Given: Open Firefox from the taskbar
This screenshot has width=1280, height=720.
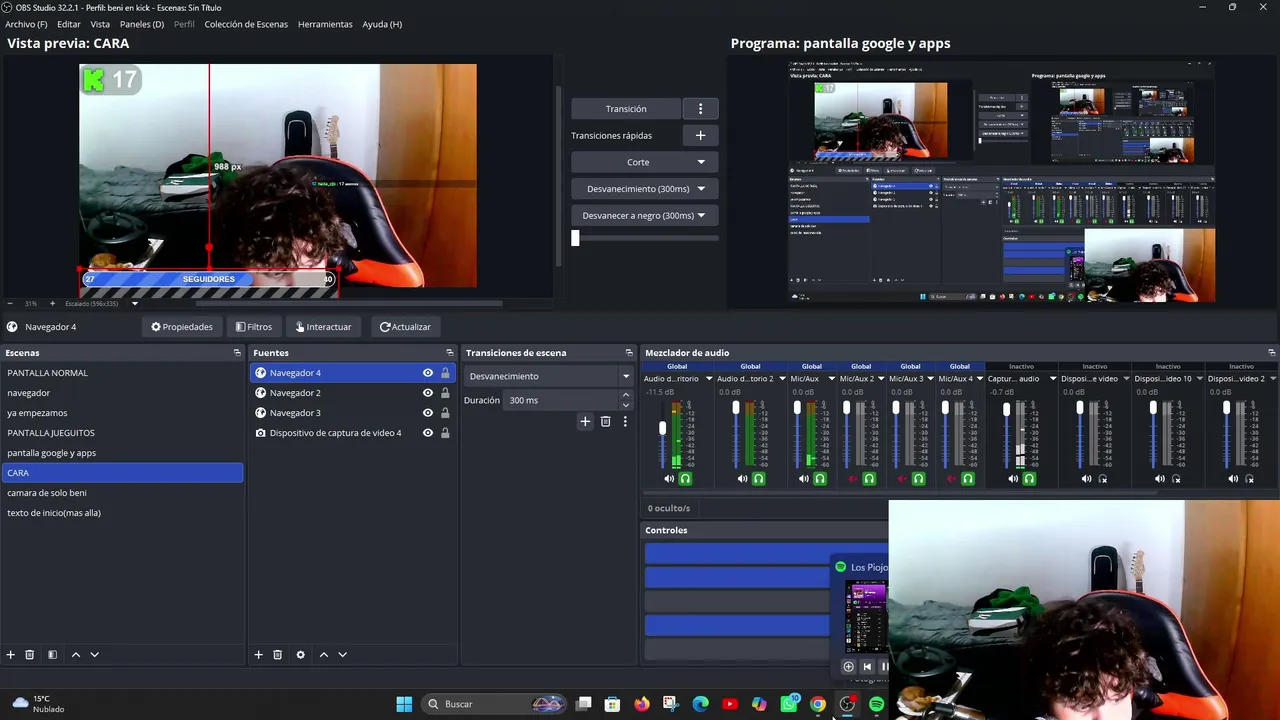Looking at the screenshot, I should point(642,704).
